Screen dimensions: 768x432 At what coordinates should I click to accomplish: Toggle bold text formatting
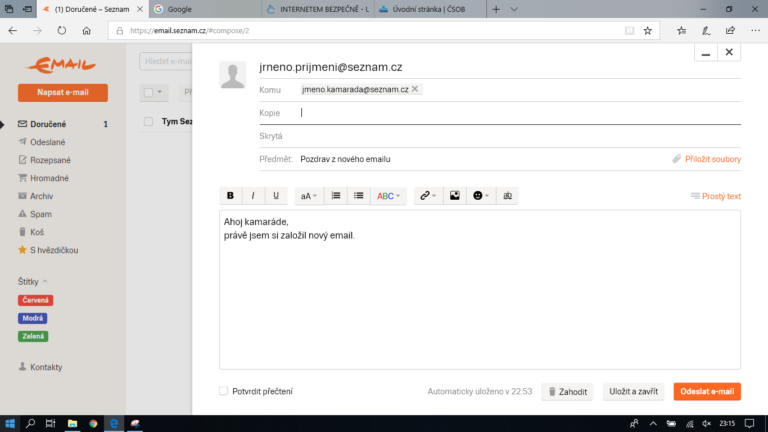pos(230,196)
